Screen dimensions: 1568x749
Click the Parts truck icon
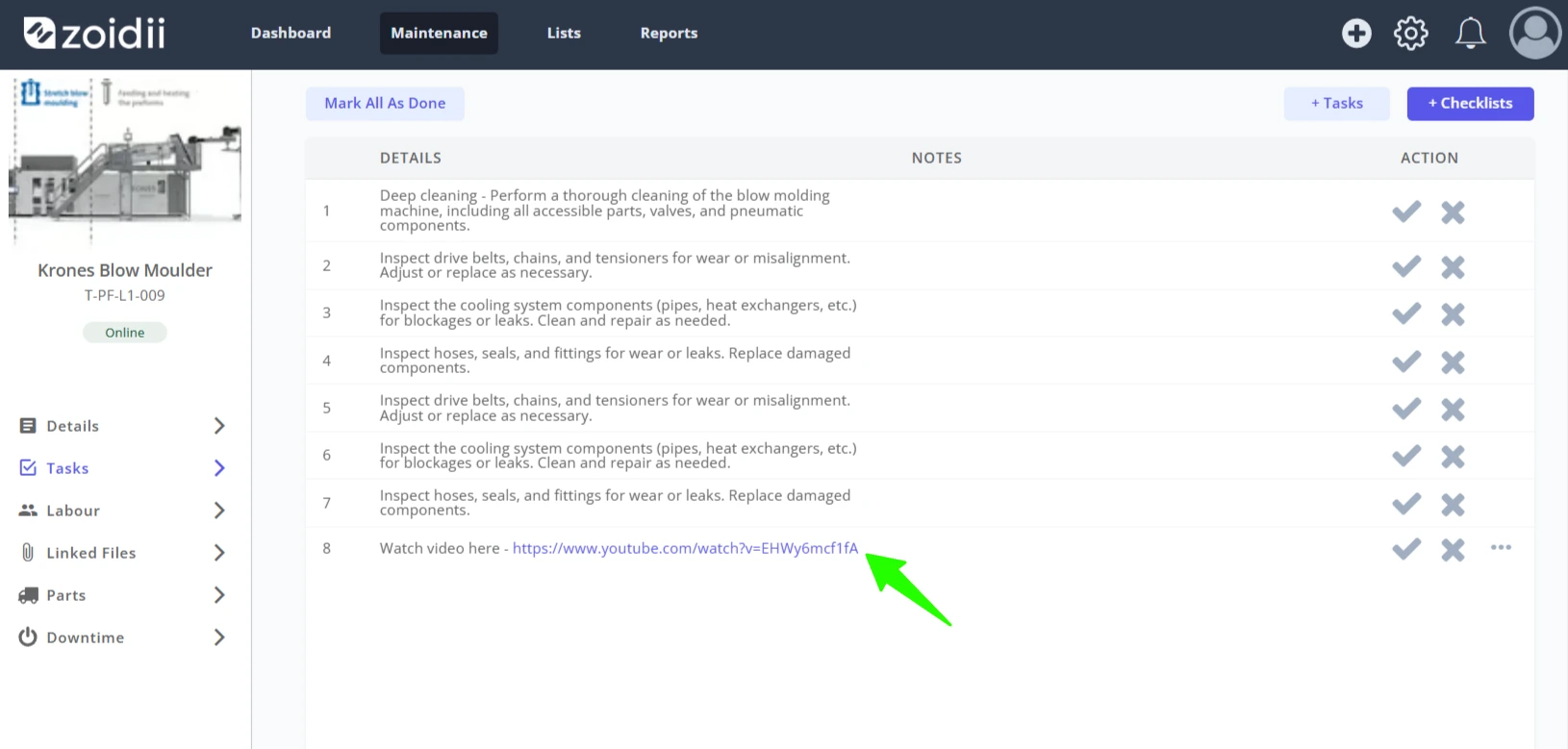(x=28, y=595)
